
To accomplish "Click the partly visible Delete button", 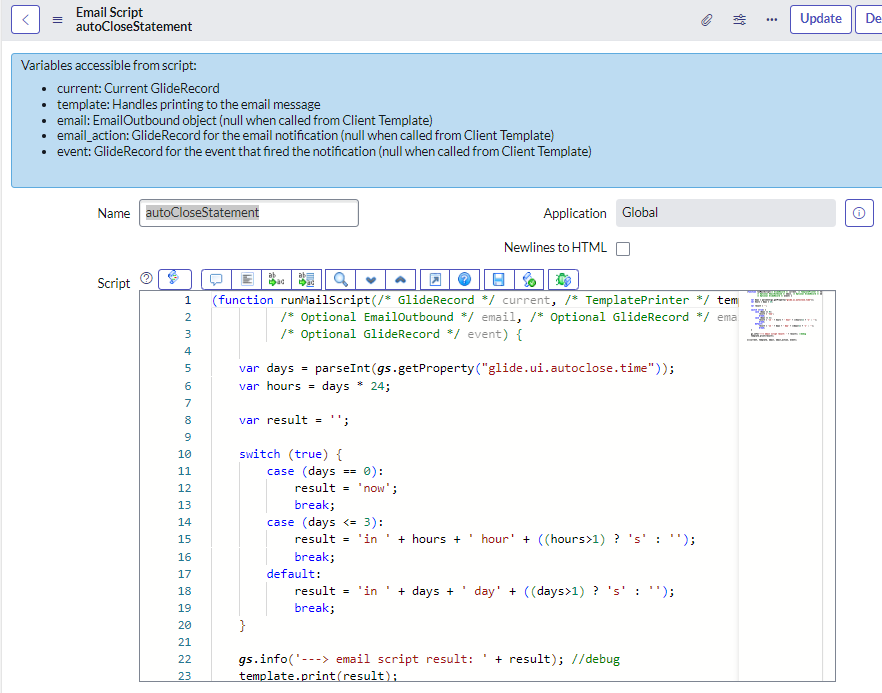I will [869, 20].
